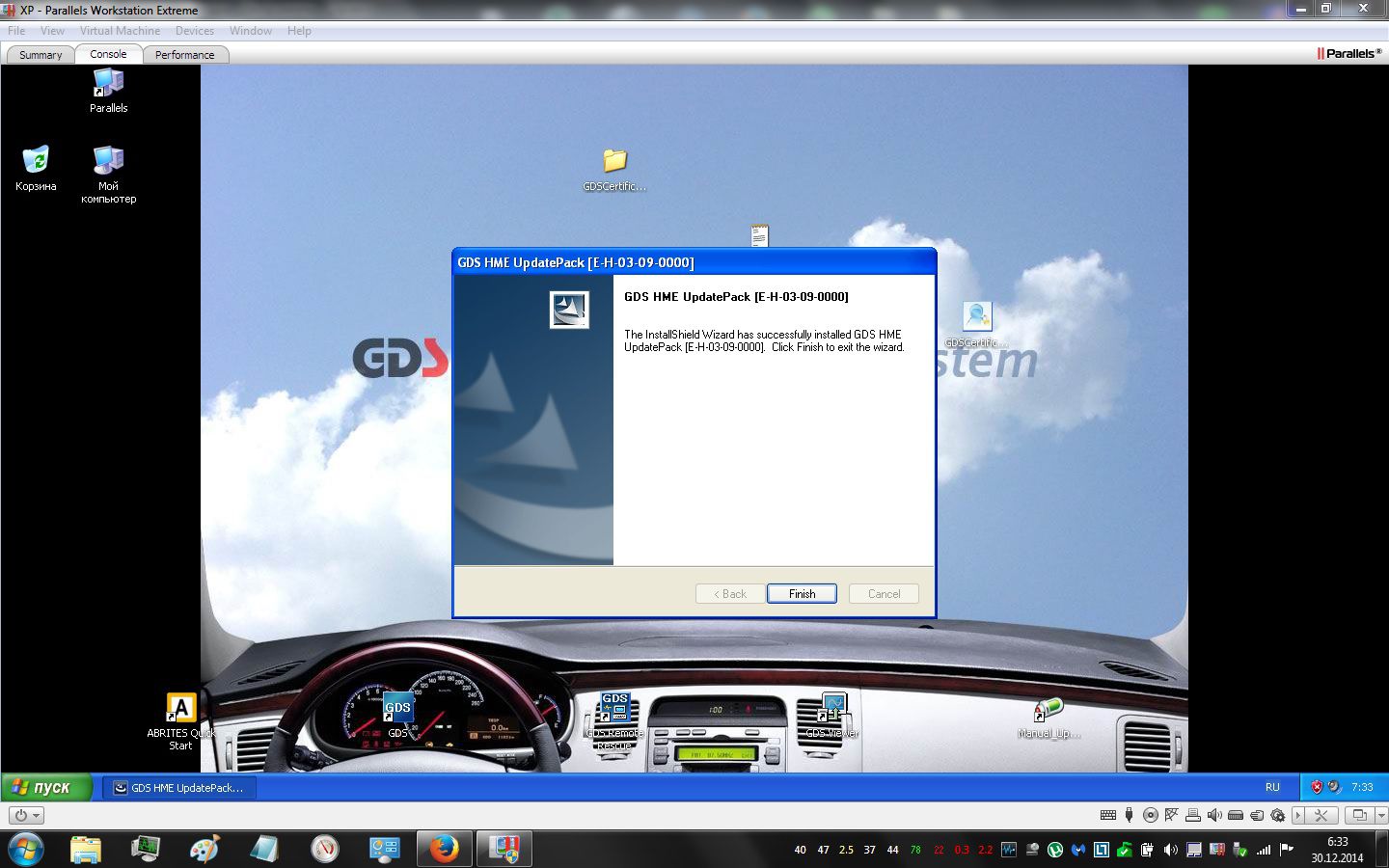
Task: Select the Корзина recycle bin icon
Action: (x=36, y=169)
